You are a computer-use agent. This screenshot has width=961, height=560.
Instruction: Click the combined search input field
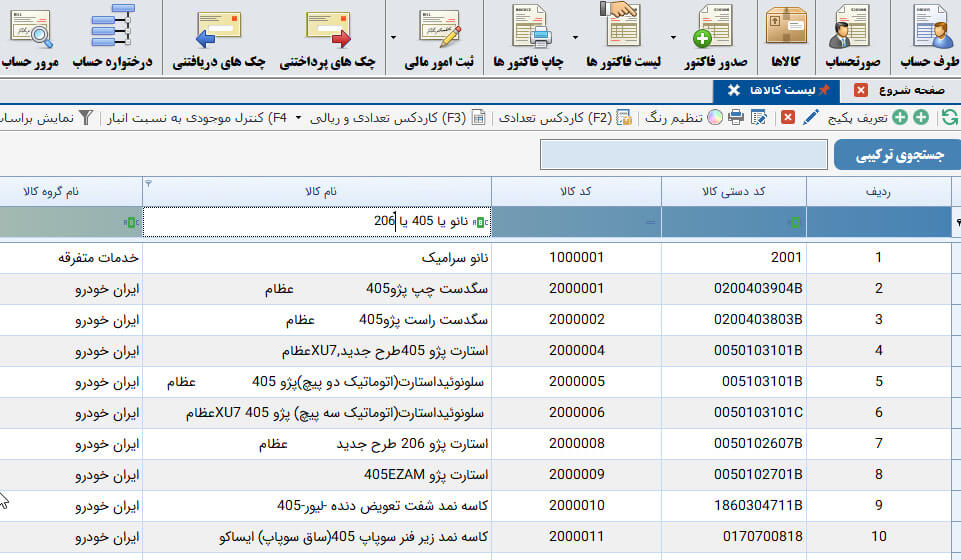click(683, 154)
